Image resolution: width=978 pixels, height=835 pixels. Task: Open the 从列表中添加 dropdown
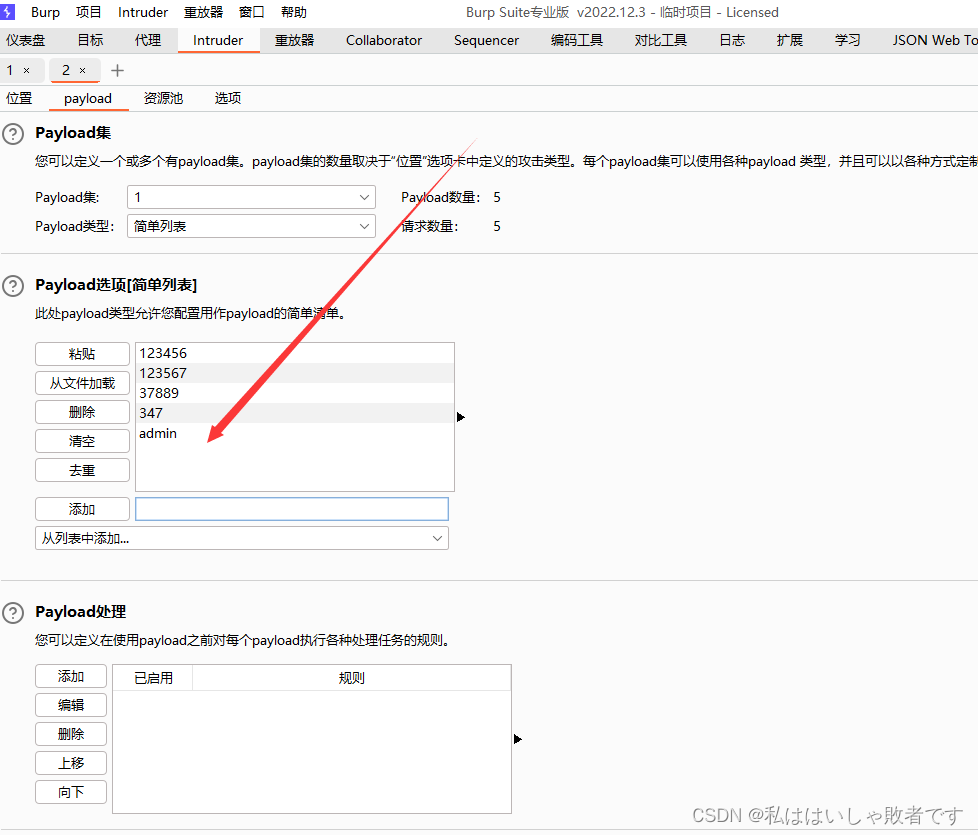[242, 538]
